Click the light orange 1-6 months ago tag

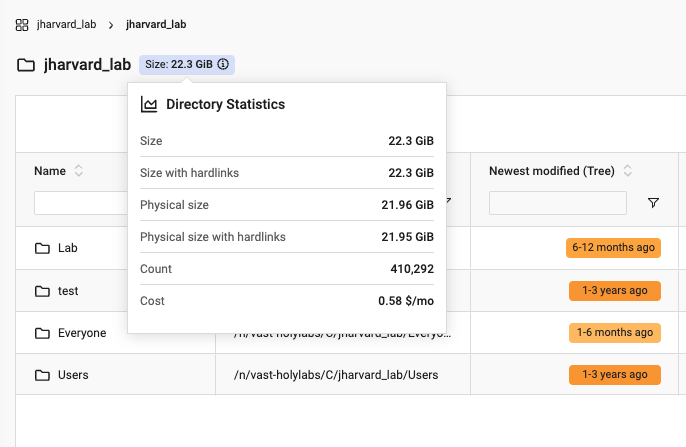(614, 333)
